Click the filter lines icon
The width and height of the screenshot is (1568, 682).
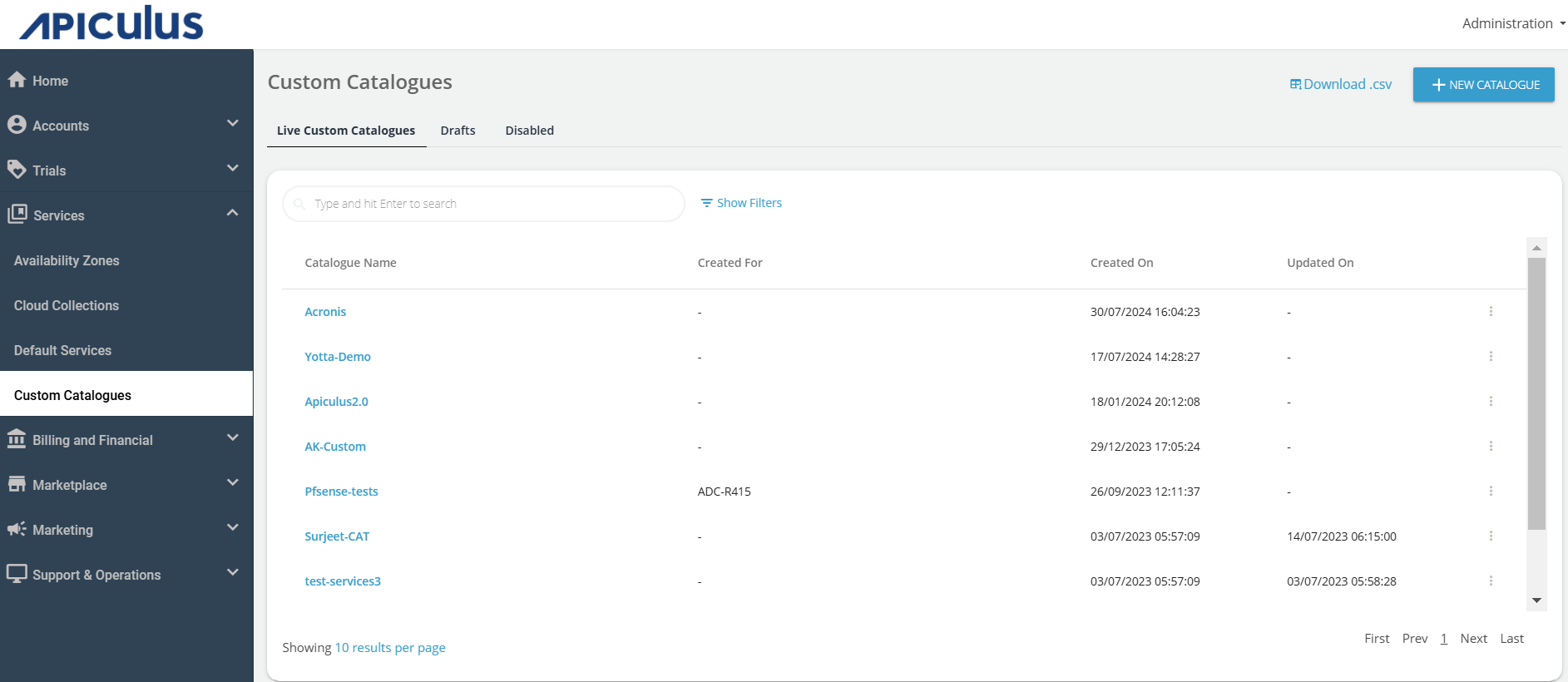click(x=706, y=203)
